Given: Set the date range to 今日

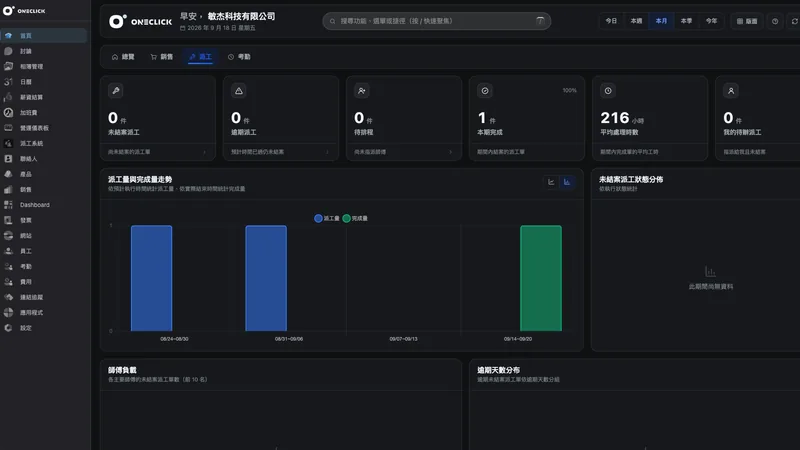Looking at the screenshot, I should click(611, 21).
